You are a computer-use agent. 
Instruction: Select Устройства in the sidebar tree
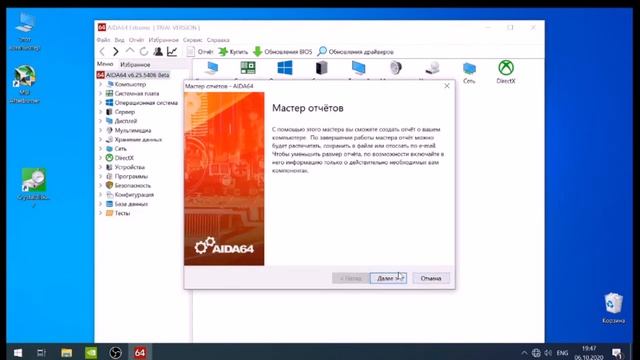125,167
